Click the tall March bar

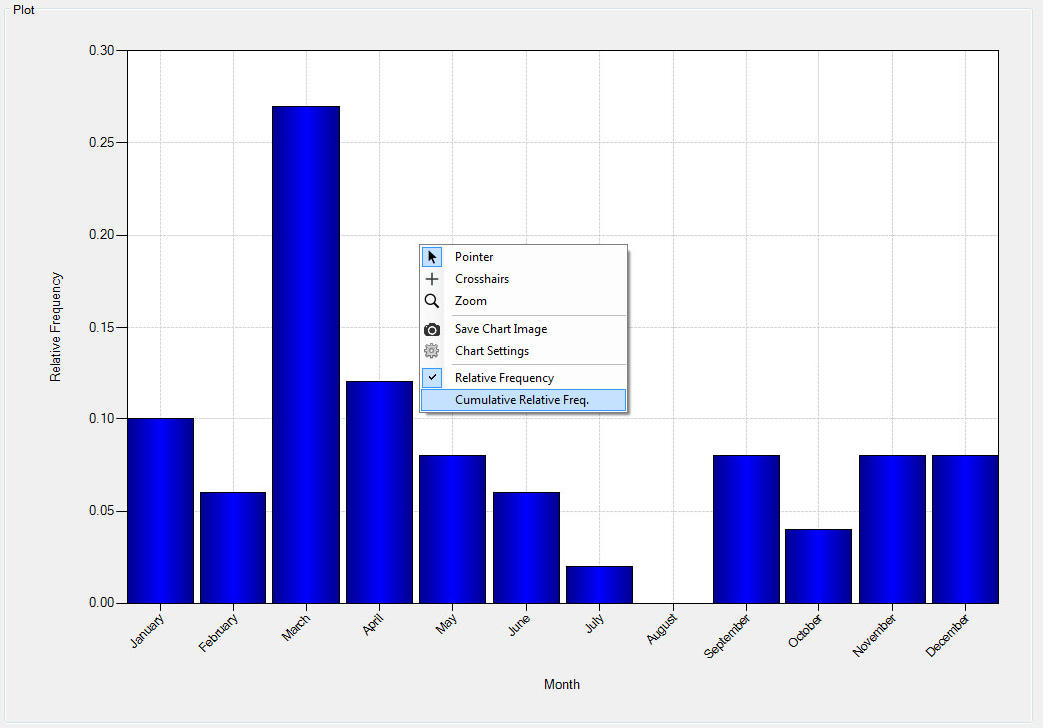pos(306,350)
